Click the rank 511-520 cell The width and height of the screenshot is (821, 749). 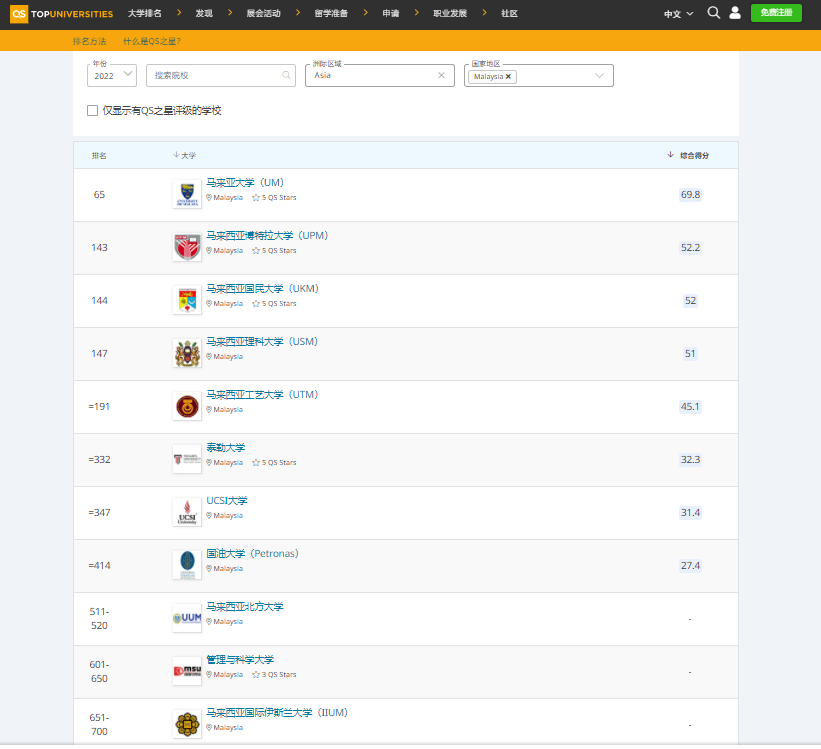click(x=99, y=619)
